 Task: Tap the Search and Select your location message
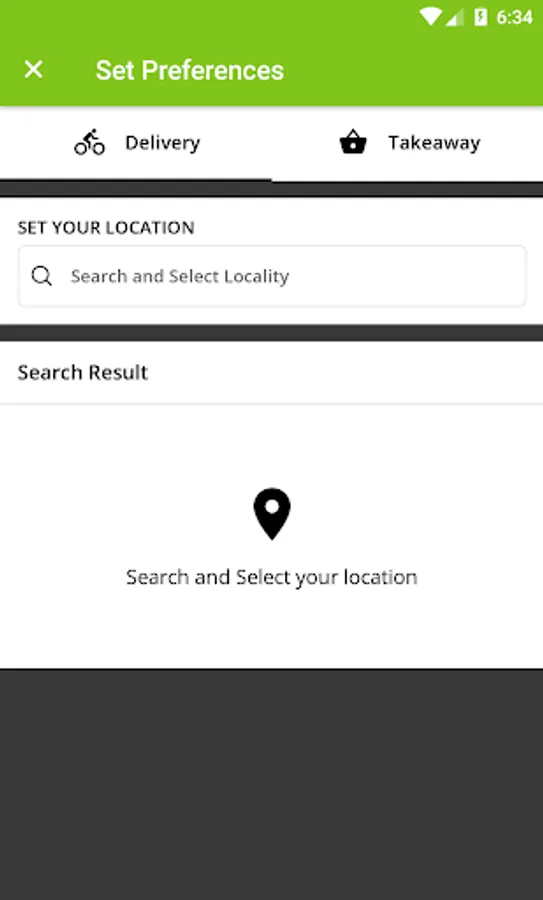(x=272, y=577)
